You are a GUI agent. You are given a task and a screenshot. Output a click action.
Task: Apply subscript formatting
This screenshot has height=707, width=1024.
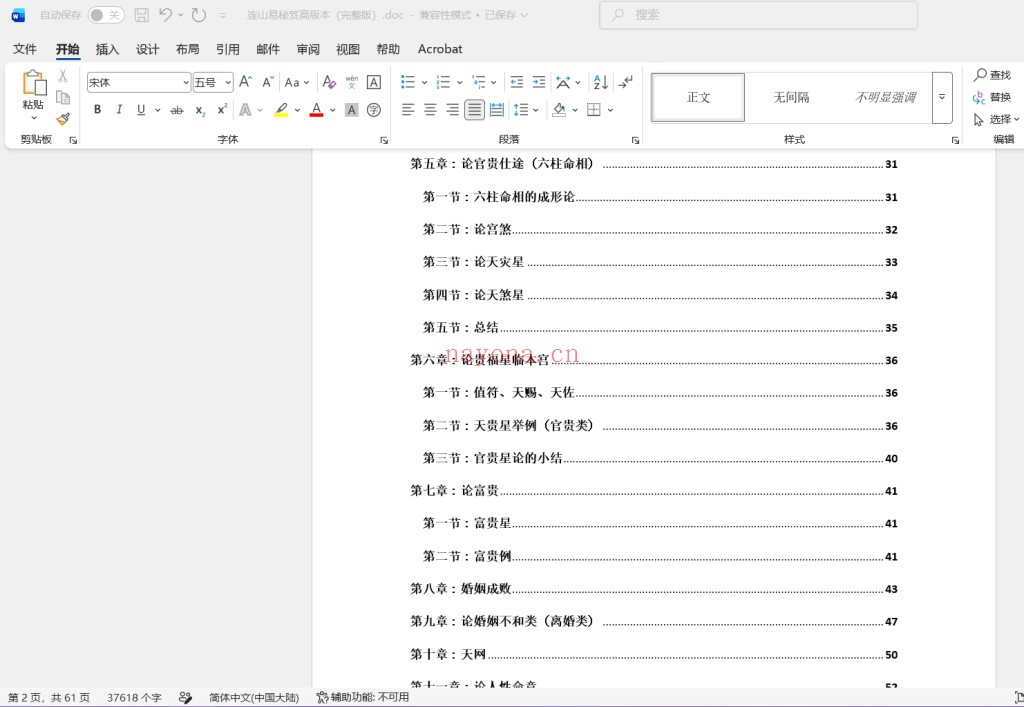point(200,110)
